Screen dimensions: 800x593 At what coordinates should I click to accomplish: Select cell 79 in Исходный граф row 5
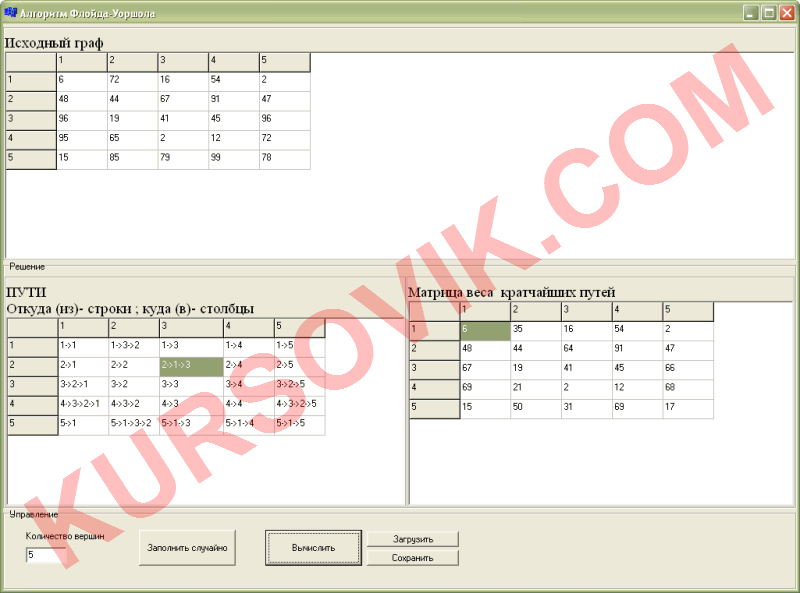coord(183,159)
